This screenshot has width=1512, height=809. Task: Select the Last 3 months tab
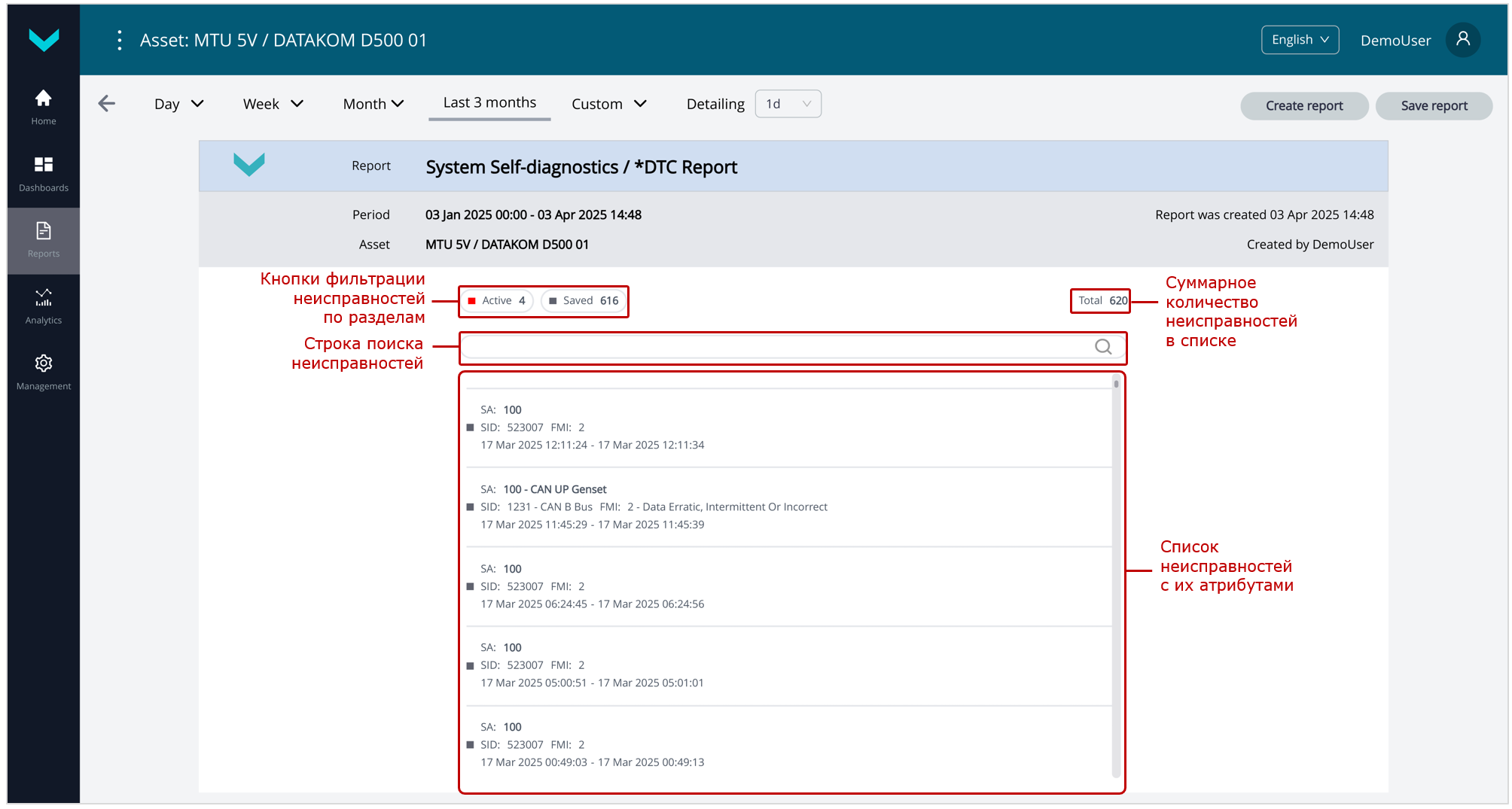(x=489, y=103)
